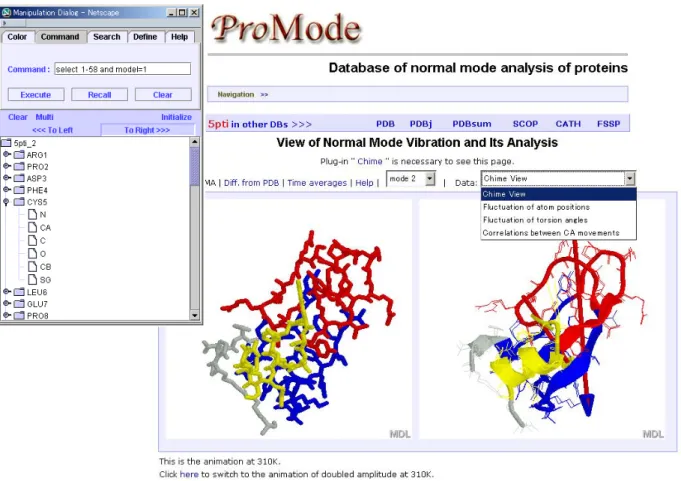Select the N atom file icon
Screen dimensions: 681x481
[32, 214]
